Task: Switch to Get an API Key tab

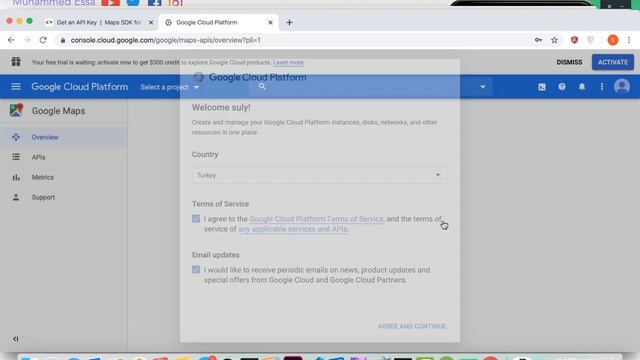Action: 100,22
